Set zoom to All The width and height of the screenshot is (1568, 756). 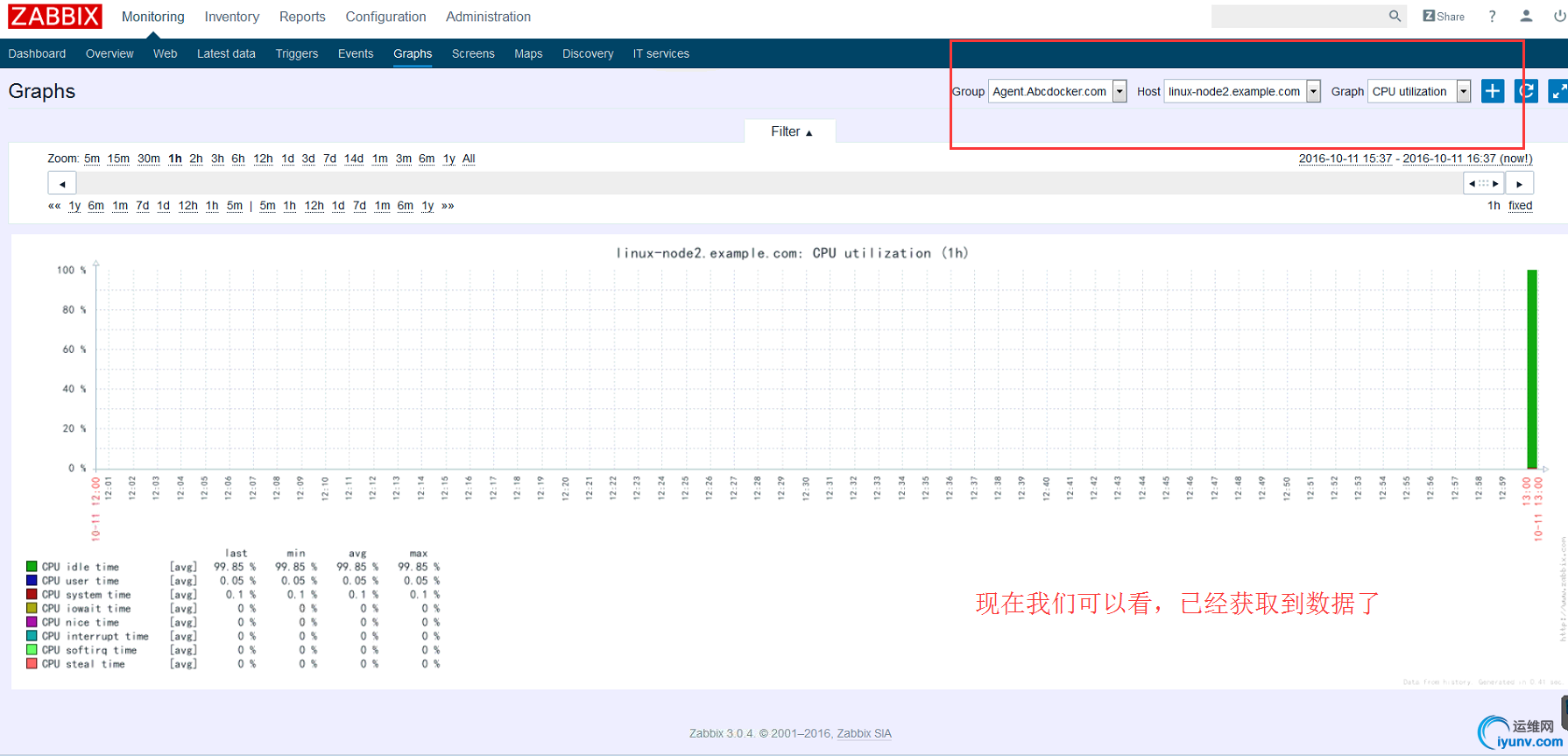[469, 159]
